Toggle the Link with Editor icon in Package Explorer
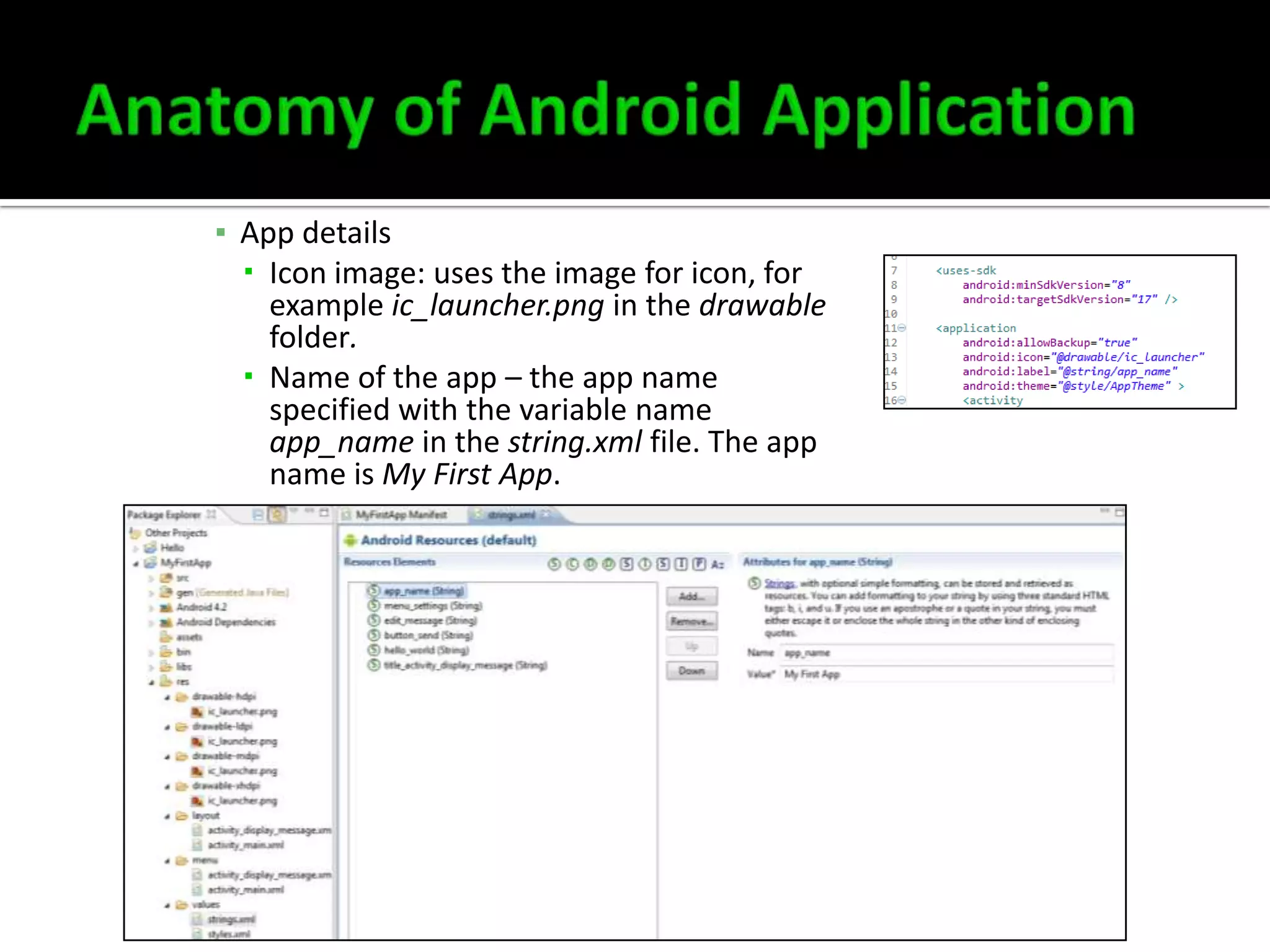The width and height of the screenshot is (1270, 952). 277,514
